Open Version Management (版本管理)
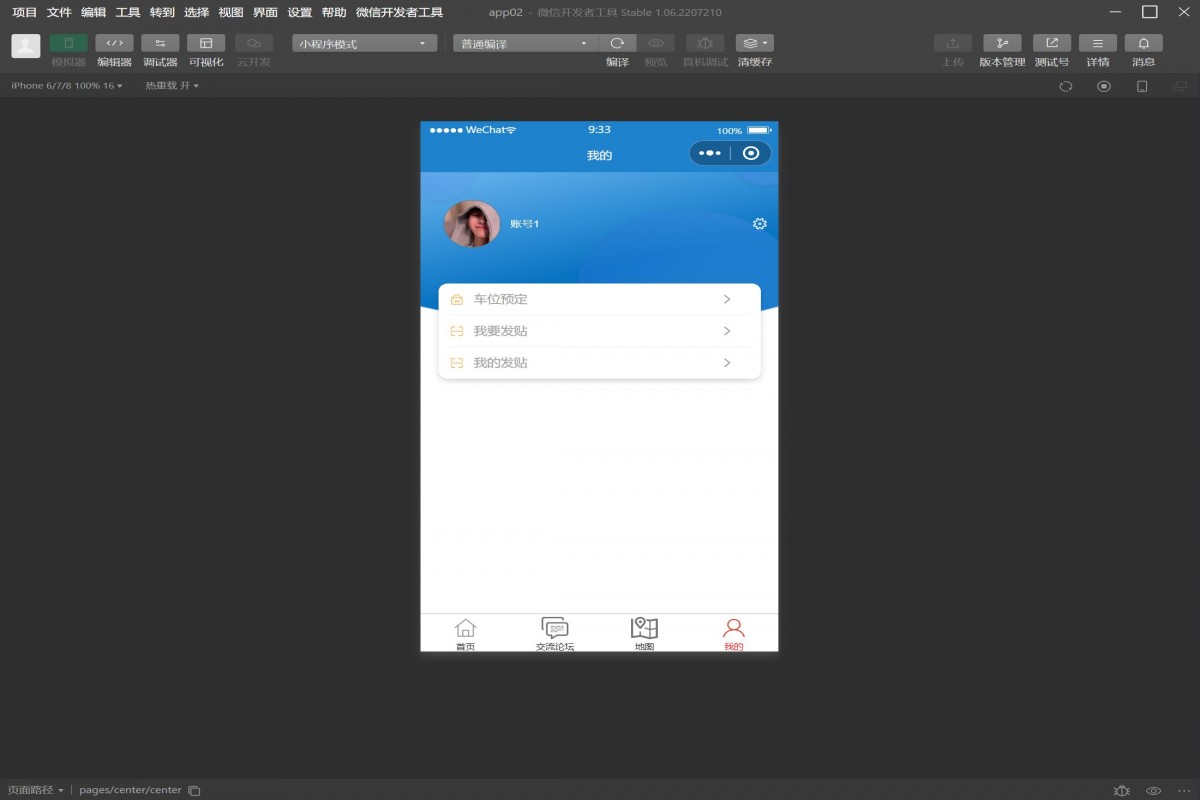 coord(1001,44)
